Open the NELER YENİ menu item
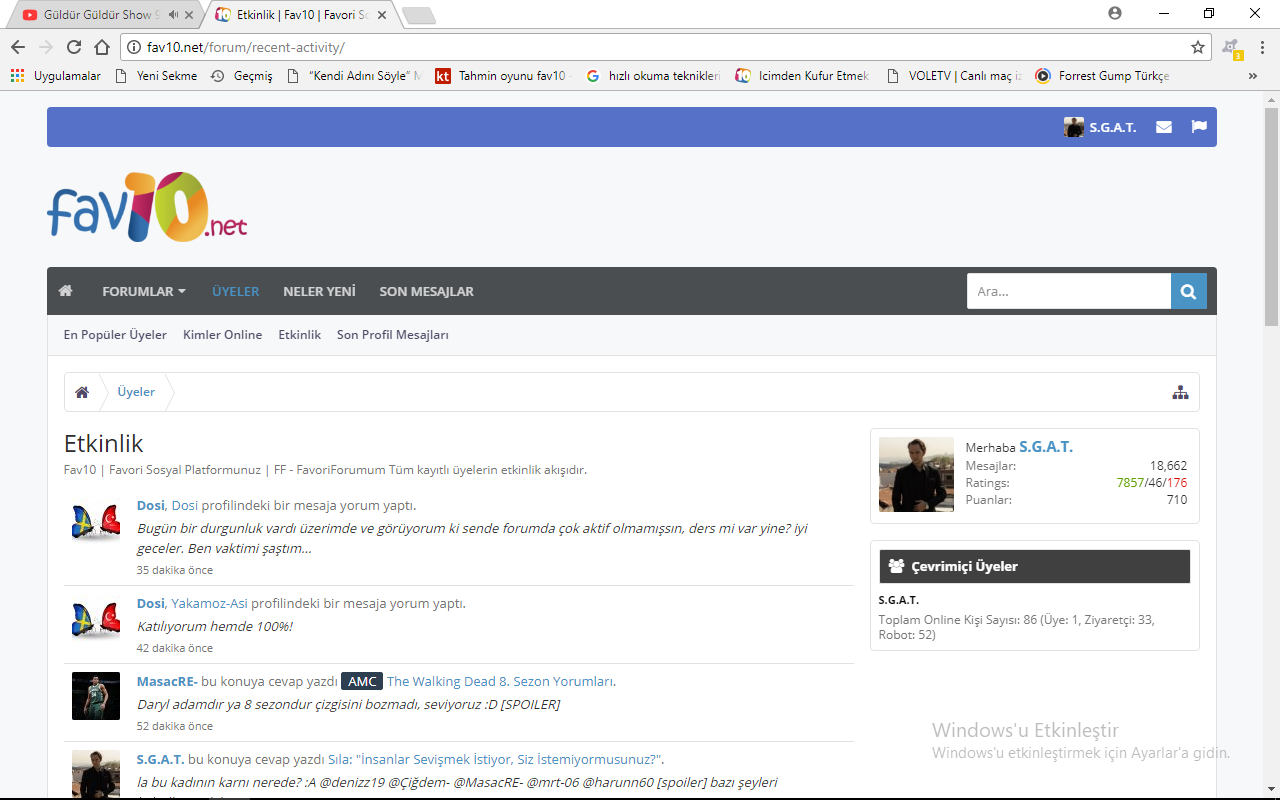This screenshot has height=800, width=1280. pos(319,291)
